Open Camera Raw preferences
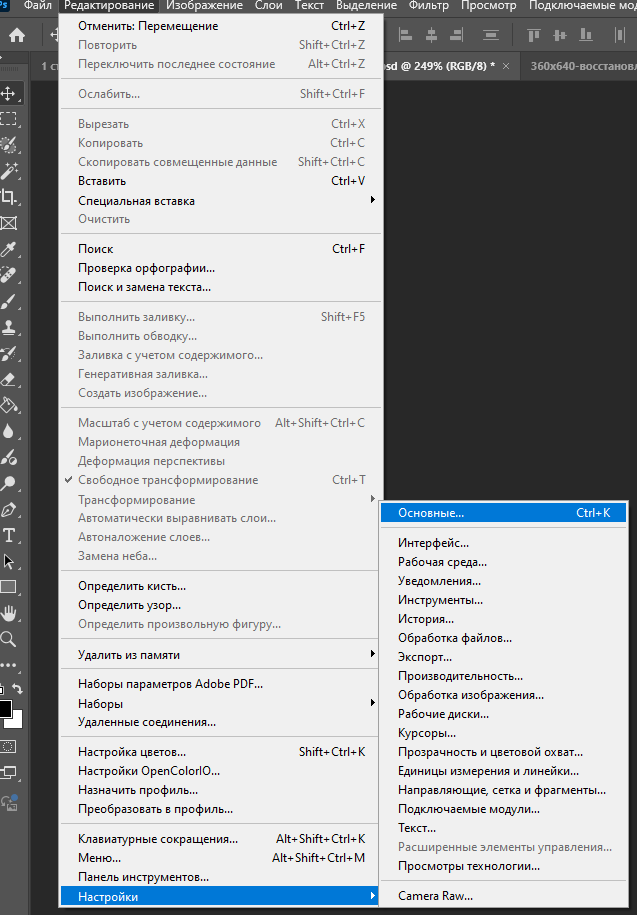This screenshot has width=637, height=915. (503, 896)
